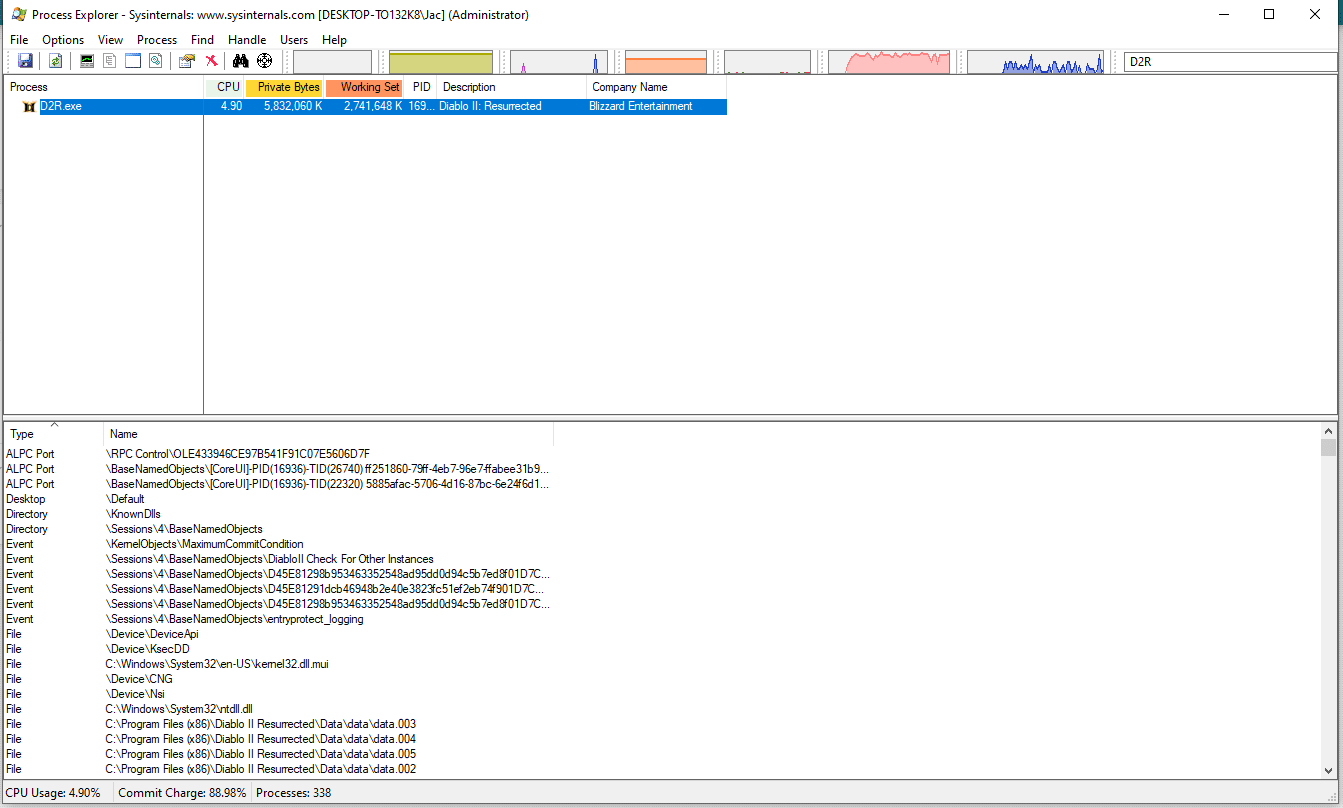
Task: Click the Refresh Now toolbar icon
Action: pos(56,61)
